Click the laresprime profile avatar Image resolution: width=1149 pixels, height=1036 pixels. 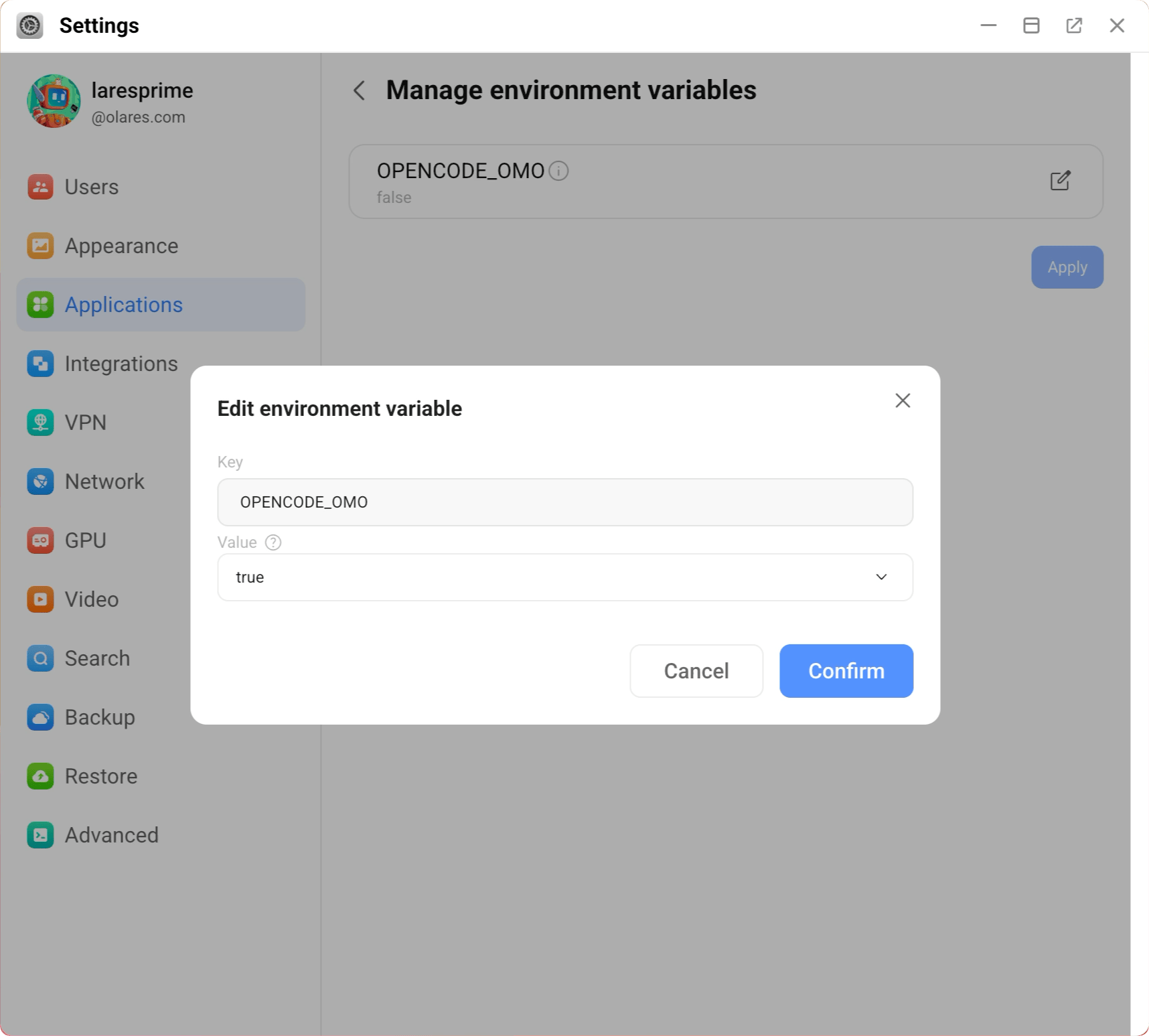[x=54, y=101]
